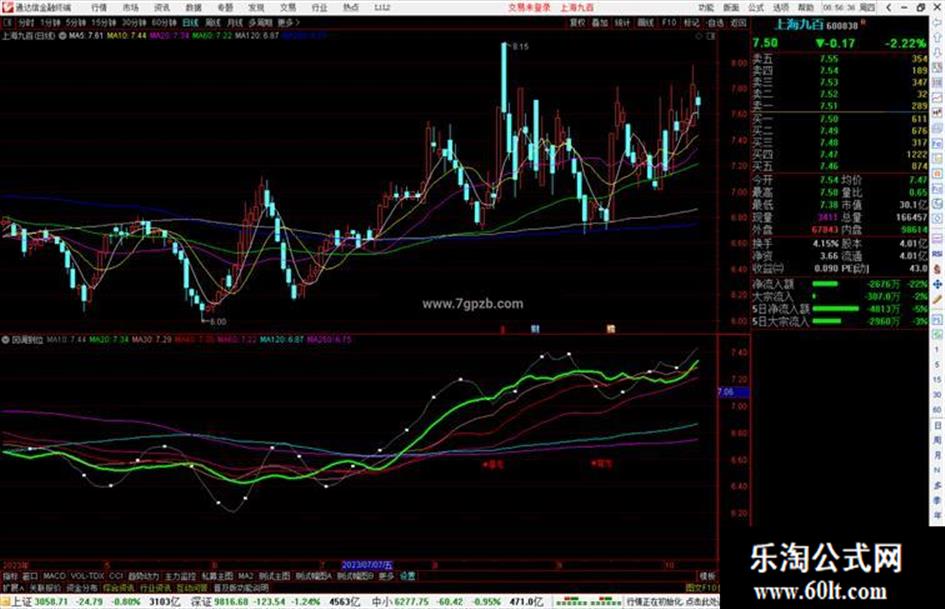This screenshot has height=609, width=945.
Task: Click the 卖五 price 7.55 row
Action: click(839, 59)
